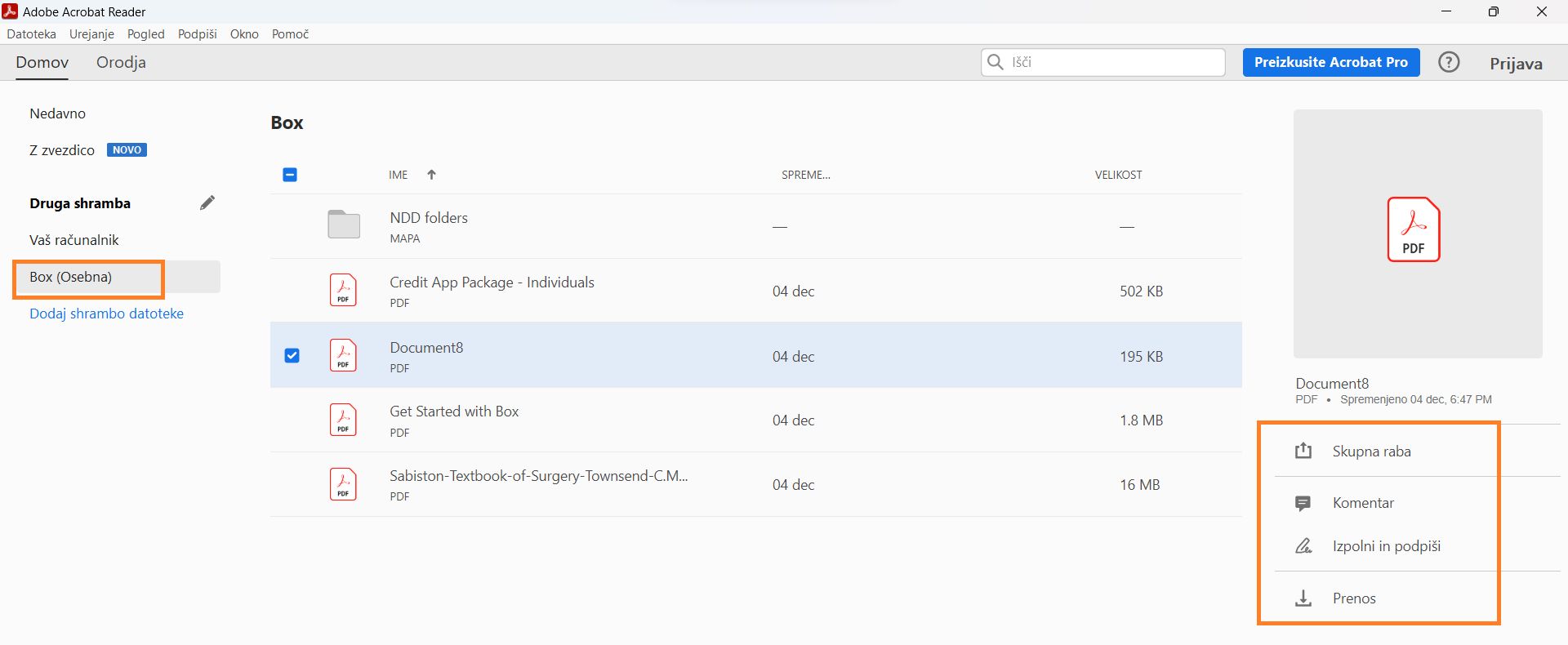This screenshot has width=1568, height=645.
Task: Select Credit App Package - Individuals file
Action: (x=492, y=282)
